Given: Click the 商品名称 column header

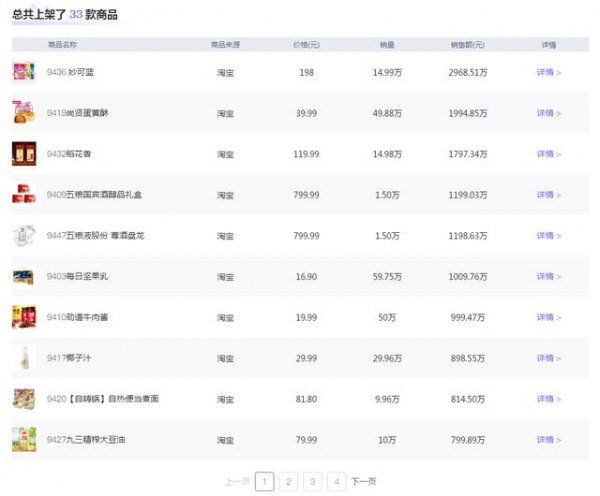Looking at the screenshot, I should coord(62,45).
